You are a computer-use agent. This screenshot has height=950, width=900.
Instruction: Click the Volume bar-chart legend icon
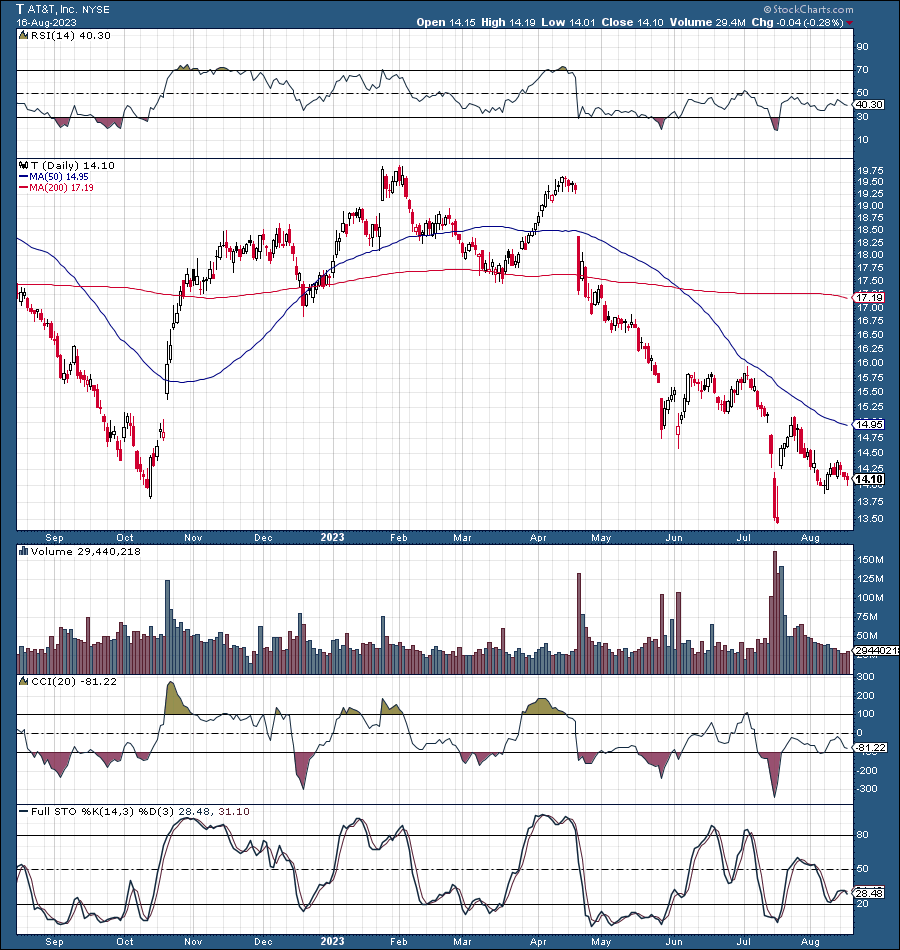[24, 551]
